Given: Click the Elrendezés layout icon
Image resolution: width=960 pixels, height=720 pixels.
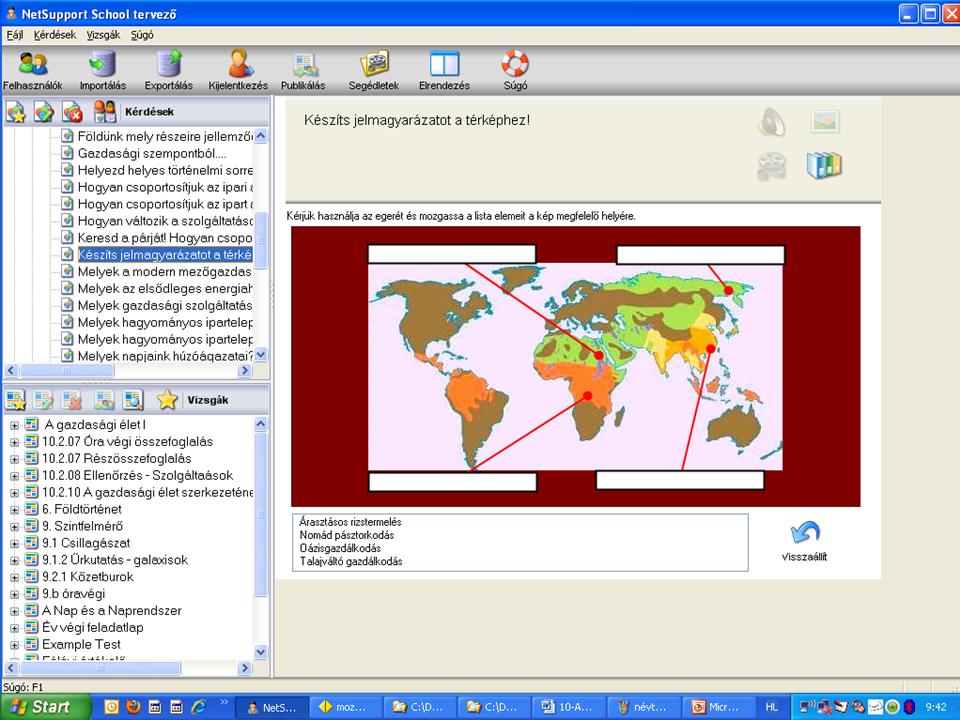Looking at the screenshot, I should [x=444, y=66].
